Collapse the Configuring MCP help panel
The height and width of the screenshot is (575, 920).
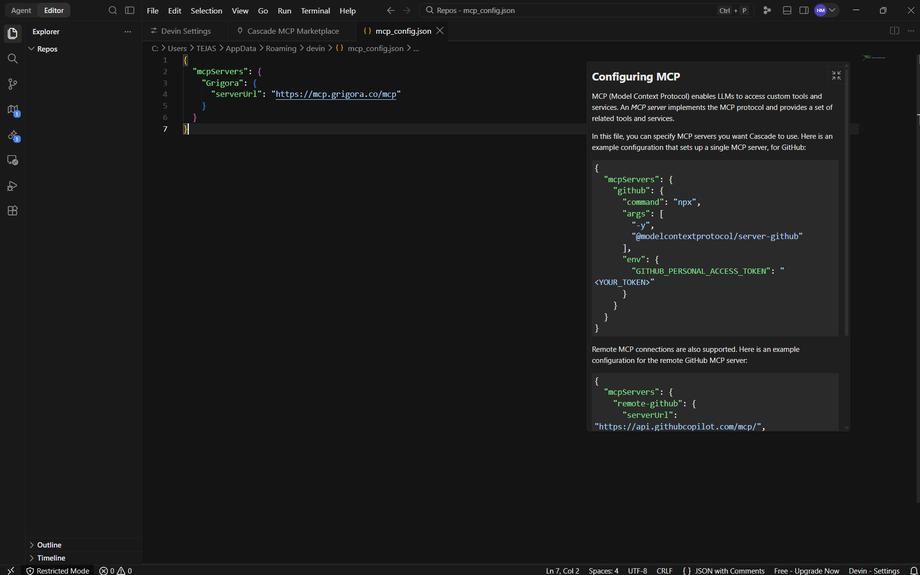[x=836, y=76]
